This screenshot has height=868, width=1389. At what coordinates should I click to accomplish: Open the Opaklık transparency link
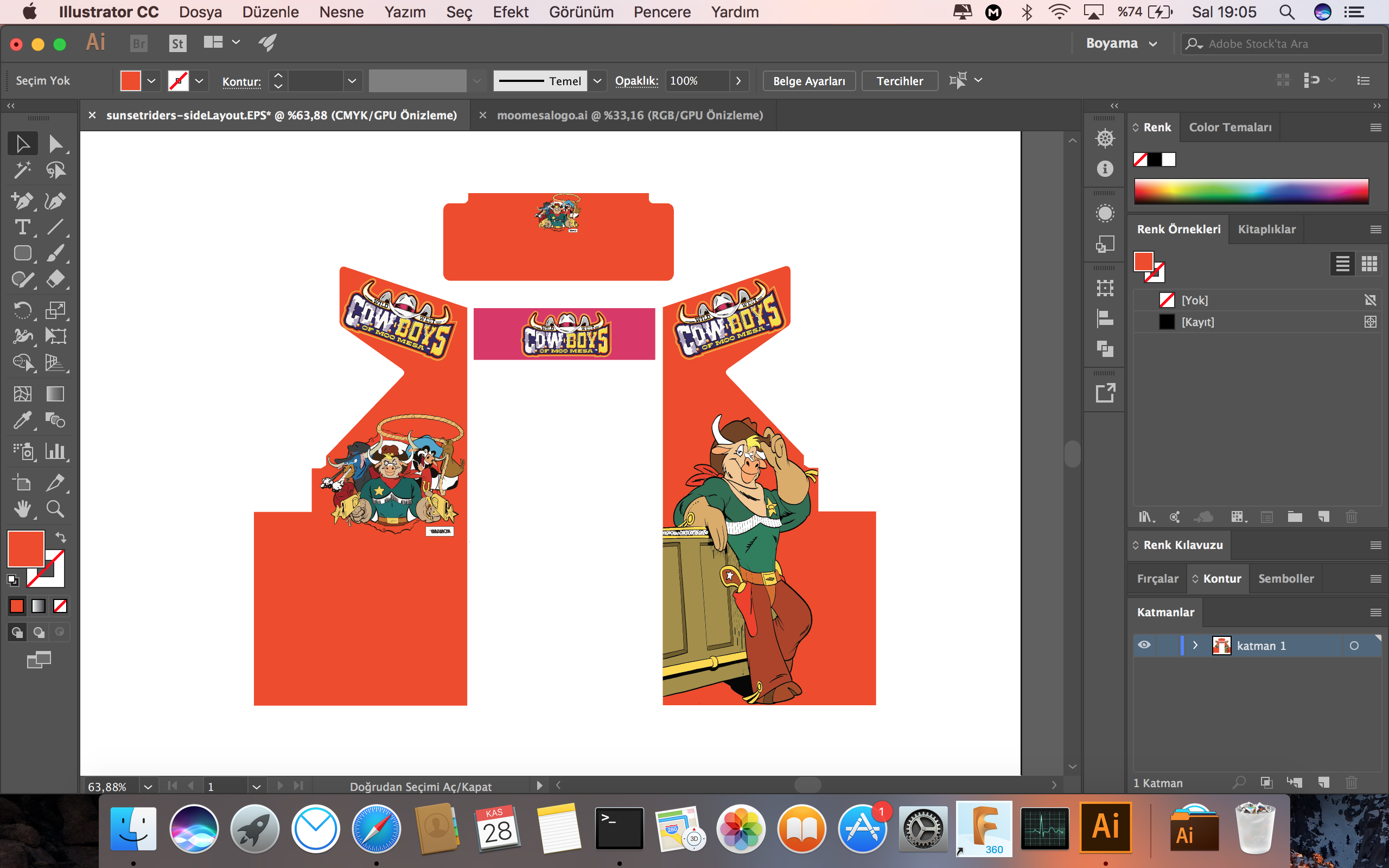(x=636, y=81)
